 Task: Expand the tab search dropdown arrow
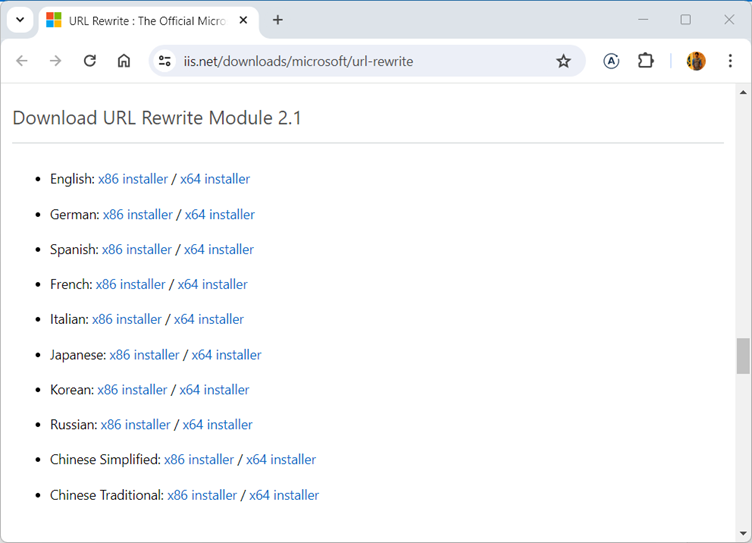pyautogui.click(x=19, y=20)
